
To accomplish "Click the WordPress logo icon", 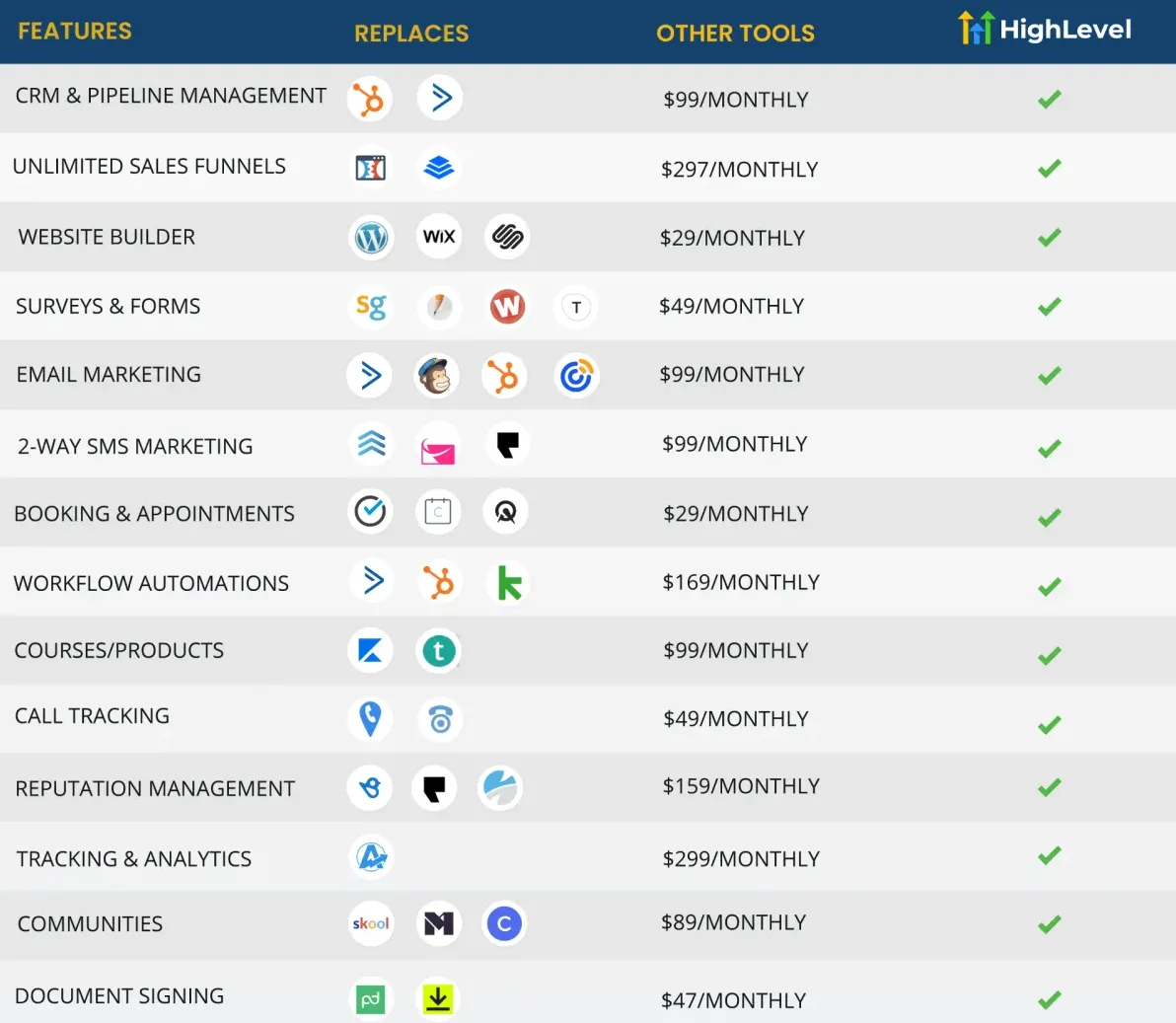I will coord(371,238).
